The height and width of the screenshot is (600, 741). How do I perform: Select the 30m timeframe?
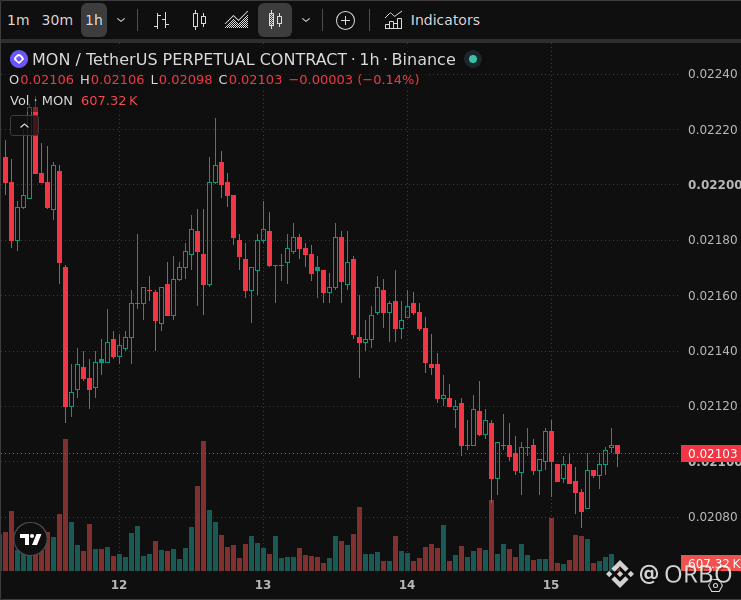tap(57, 20)
